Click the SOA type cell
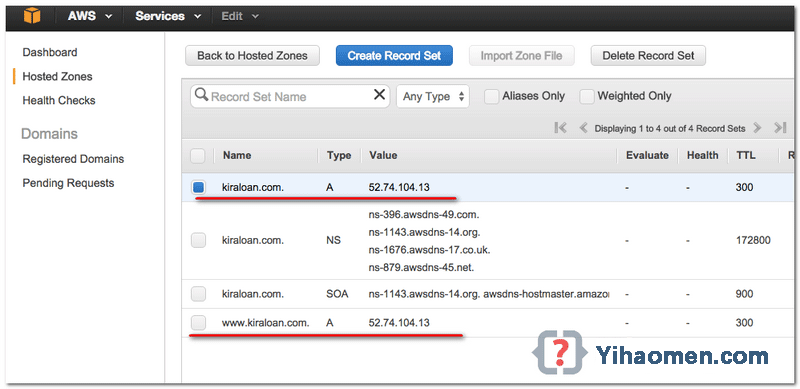The height and width of the screenshot is (389, 800). click(x=337, y=294)
